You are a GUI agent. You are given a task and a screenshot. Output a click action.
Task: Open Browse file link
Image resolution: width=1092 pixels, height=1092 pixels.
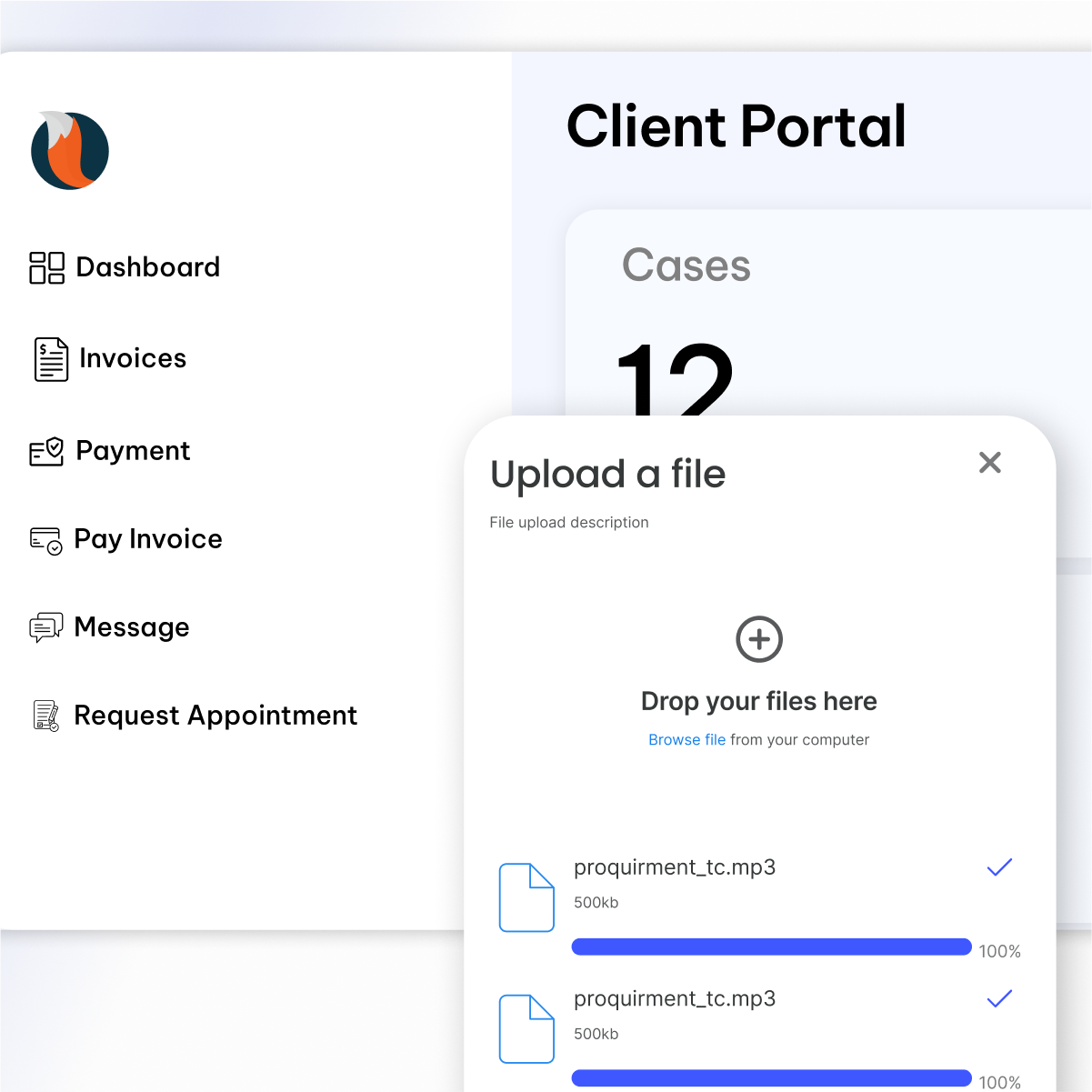pos(687,739)
